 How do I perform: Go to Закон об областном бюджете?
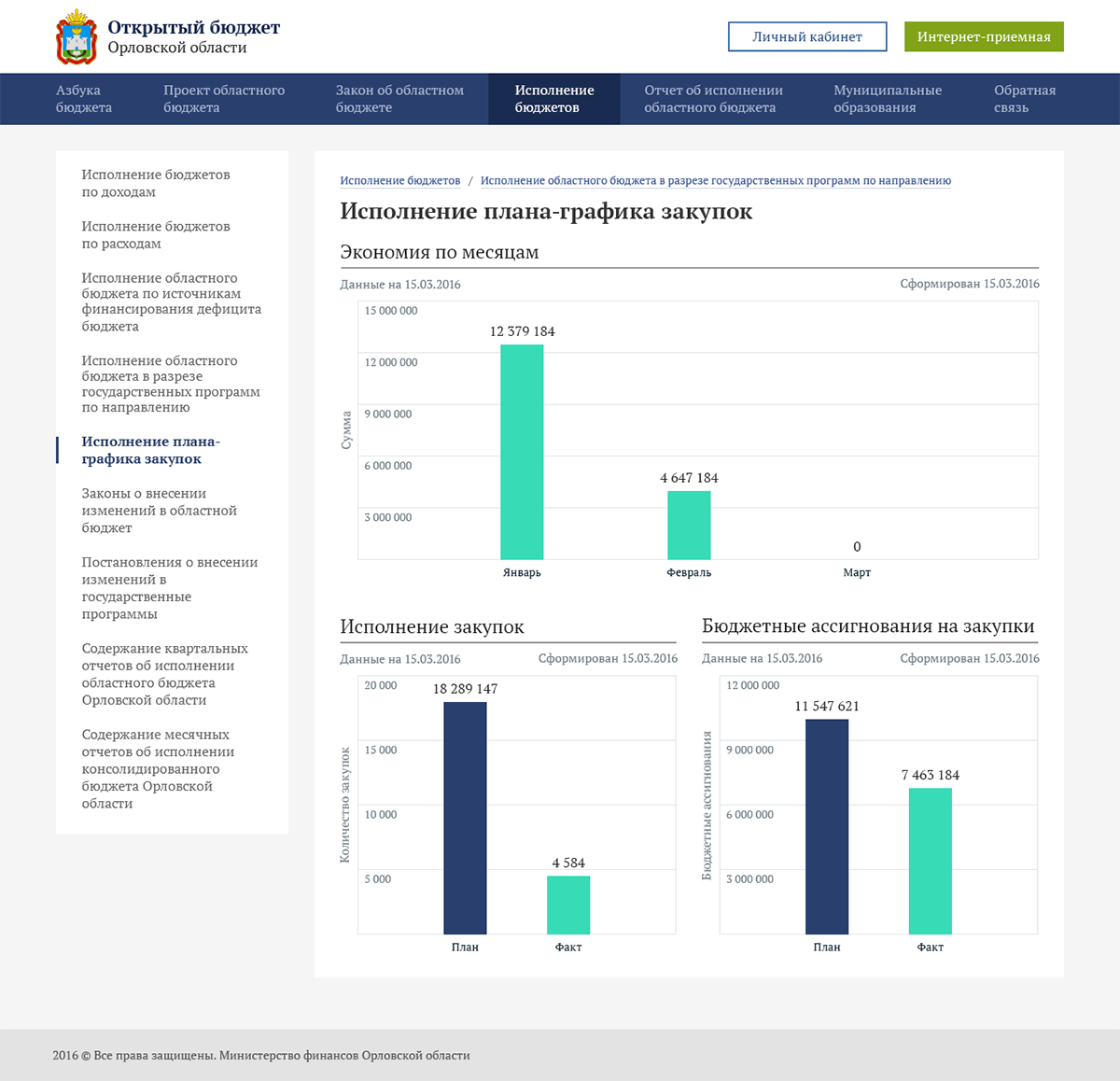coord(399,99)
